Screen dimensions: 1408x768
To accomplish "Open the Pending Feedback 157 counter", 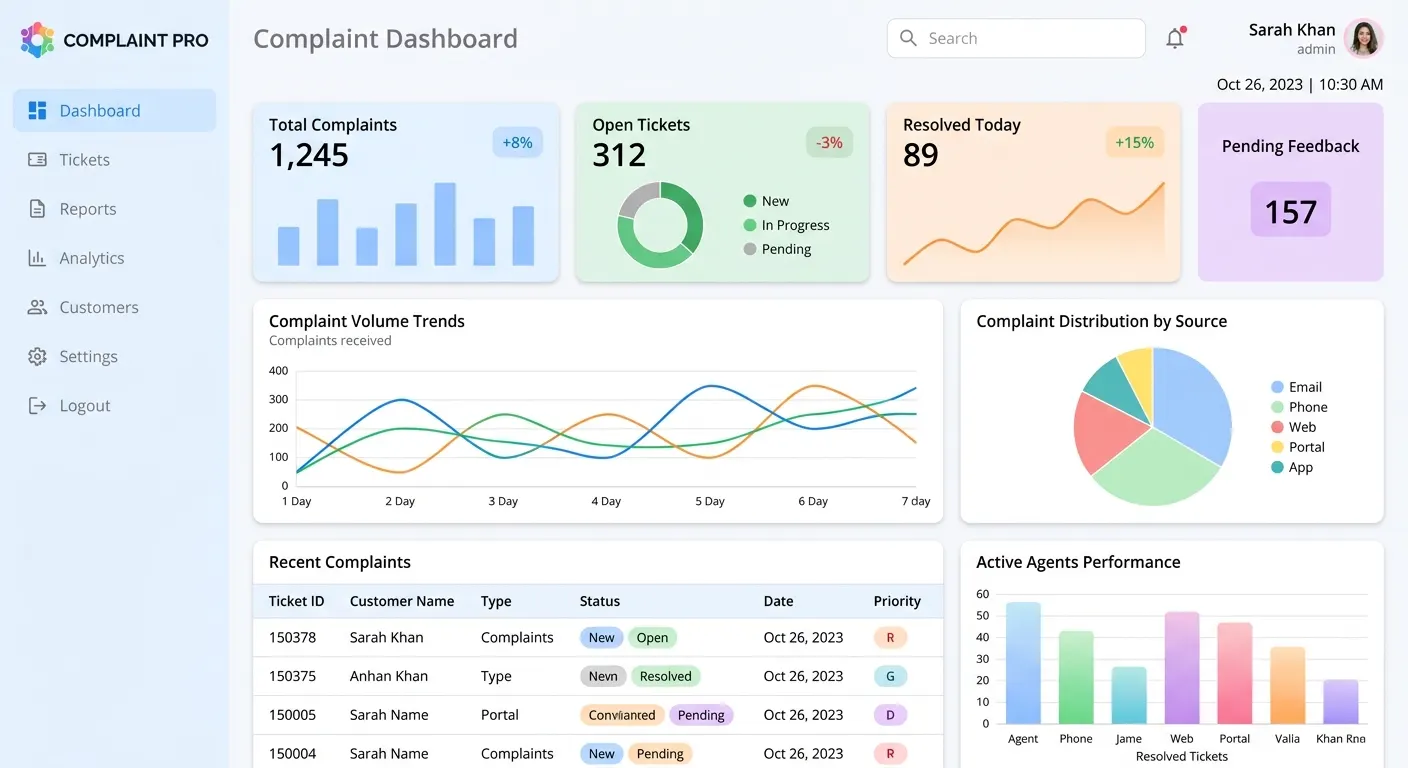I will (x=1290, y=210).
